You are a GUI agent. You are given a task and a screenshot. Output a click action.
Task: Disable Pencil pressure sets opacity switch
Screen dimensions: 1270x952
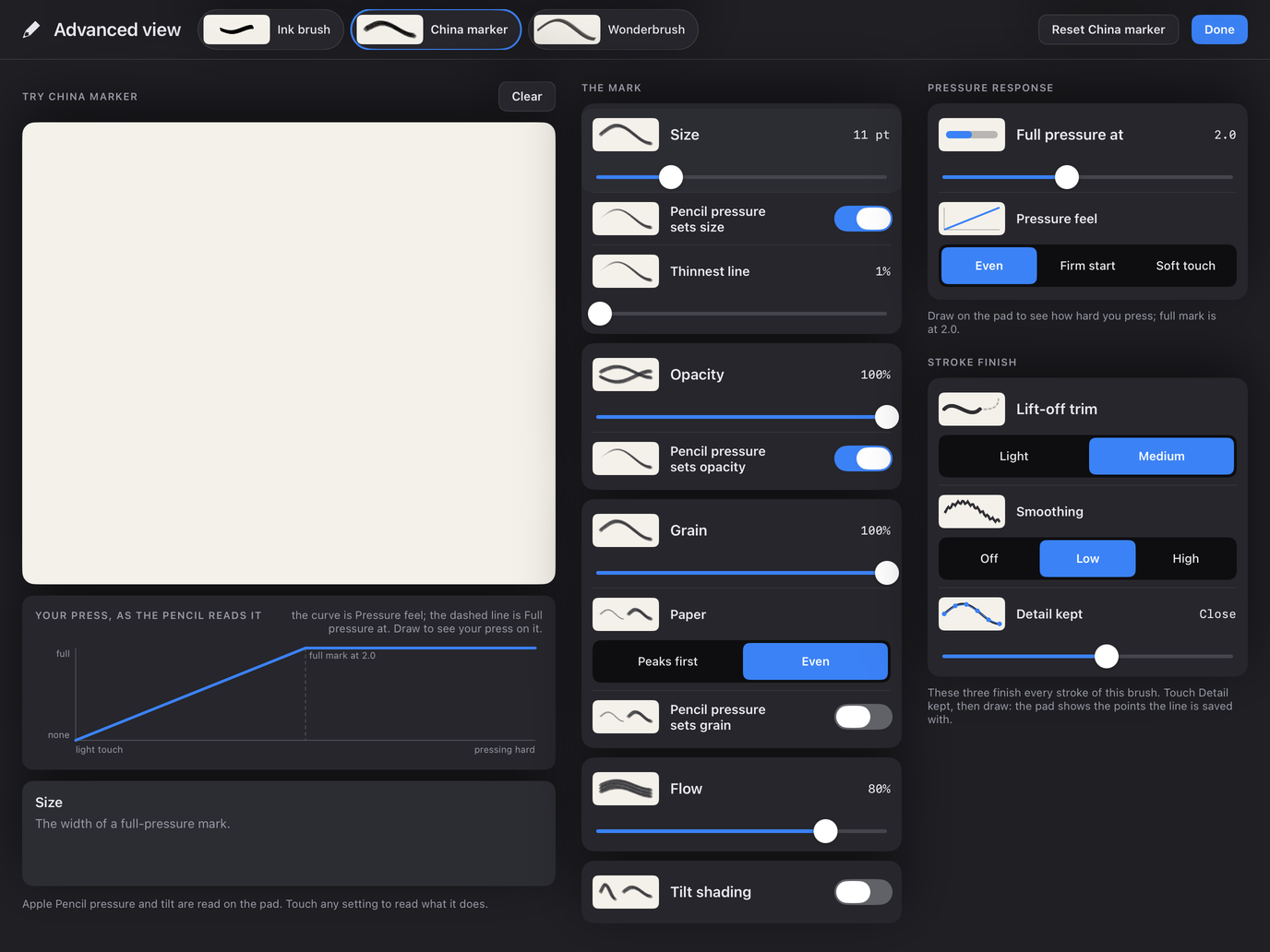[x=863, y=458]
